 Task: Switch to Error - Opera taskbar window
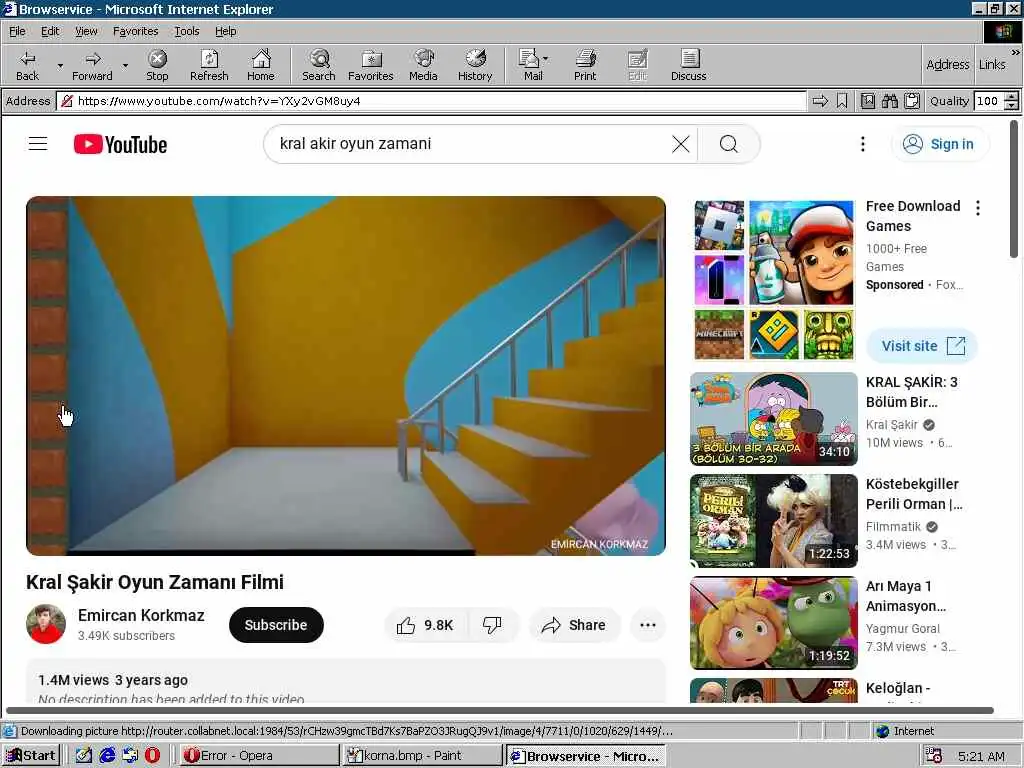259,756
